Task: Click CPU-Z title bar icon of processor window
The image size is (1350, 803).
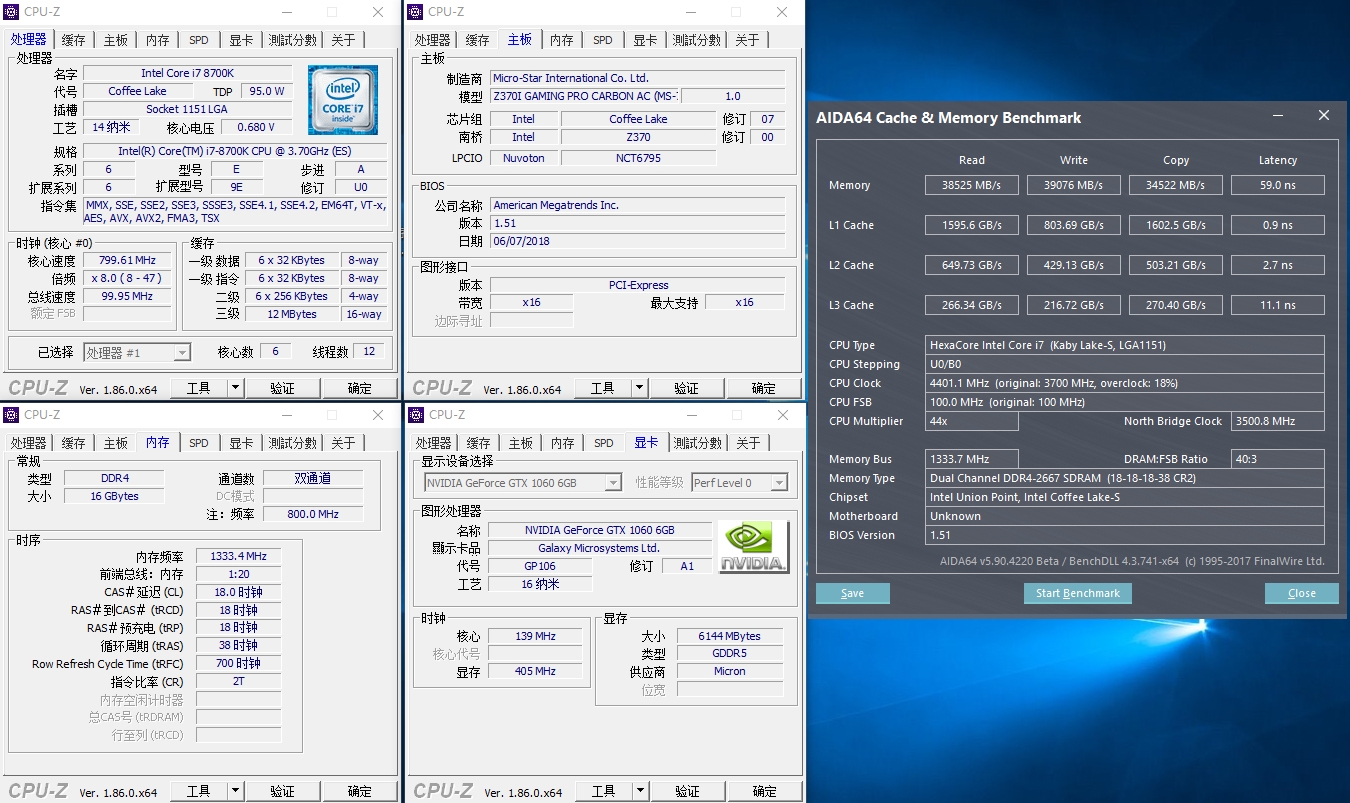Action: click(x=12, y=12)
